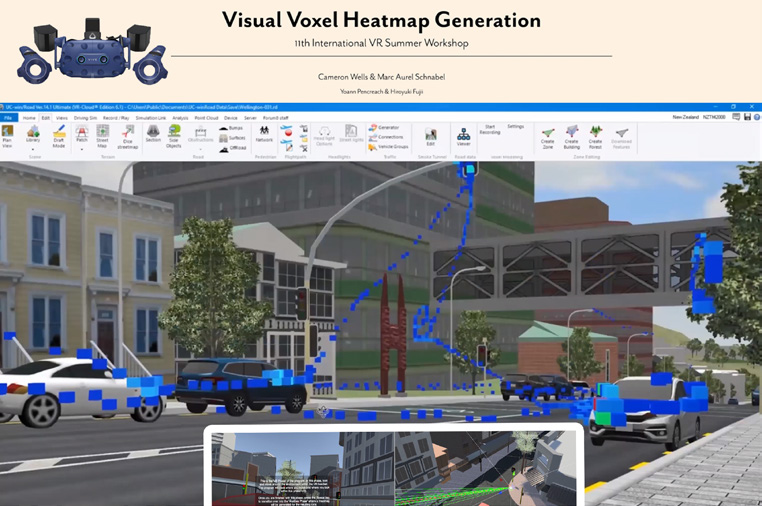Click the edit flightpath plane icon
Image resolution: width=762 pixels, height=506 pixels.
pyautogui.click(x=286, y=144)
